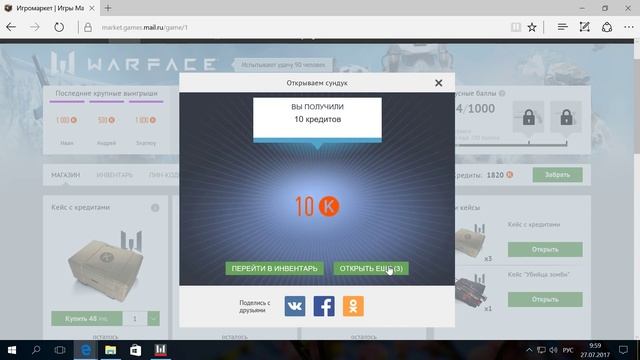This screenshot has width=640, height=360.
Task: Click the Забрать button
Action: 558,175
